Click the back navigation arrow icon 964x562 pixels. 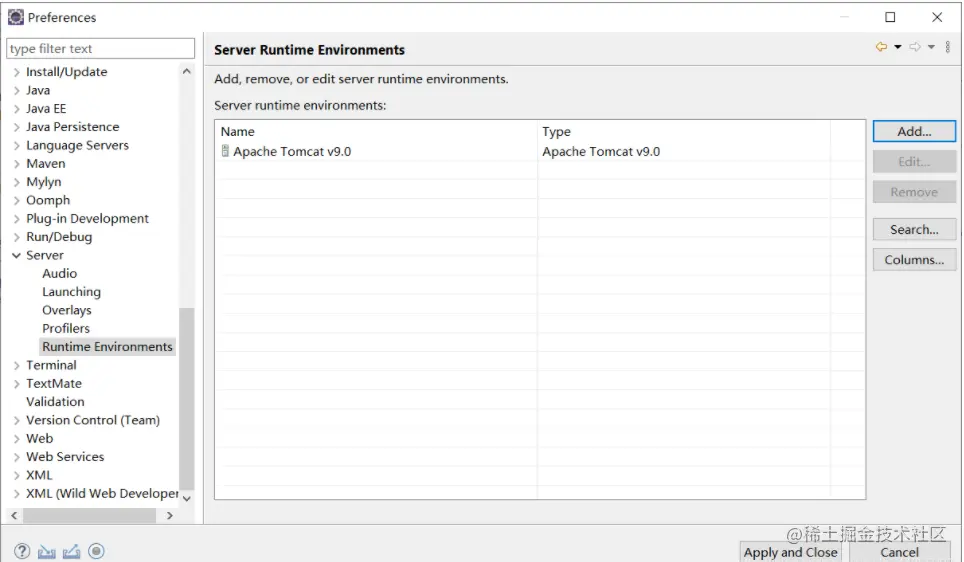(881, 48)
